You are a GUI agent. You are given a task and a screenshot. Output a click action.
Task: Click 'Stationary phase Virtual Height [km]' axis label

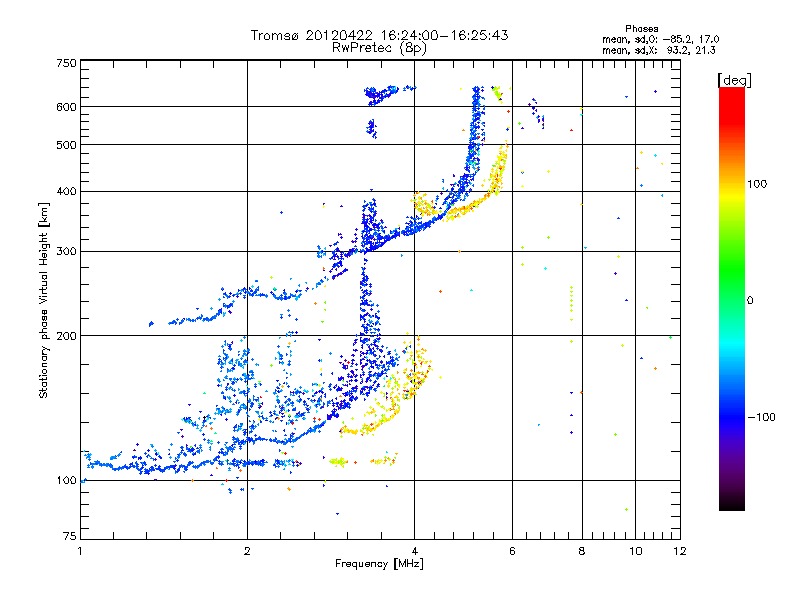point(44,300)
